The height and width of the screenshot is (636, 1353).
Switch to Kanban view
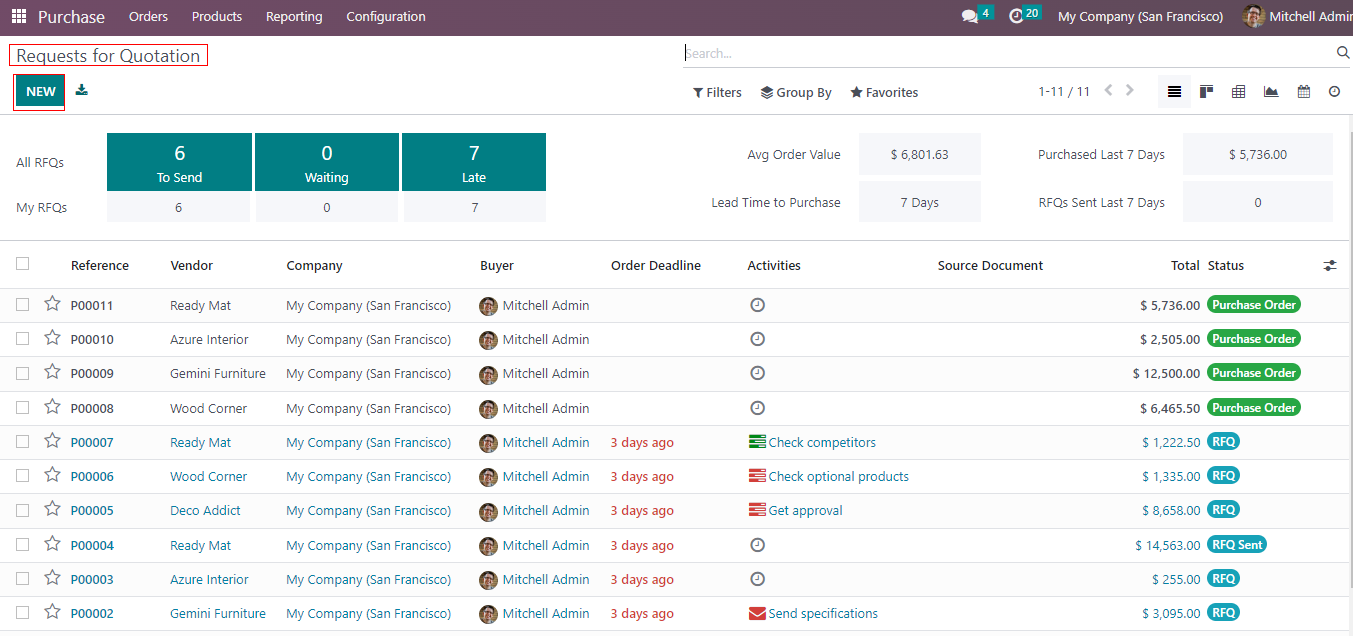[x=1207, y=92]
